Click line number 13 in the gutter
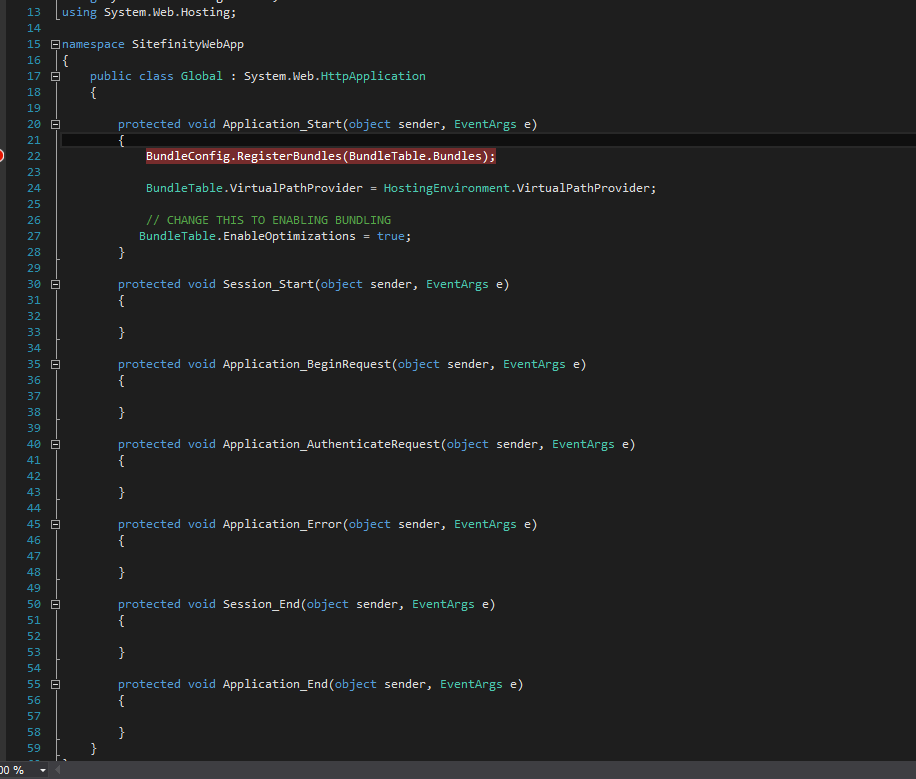The height and width of the screenshot is (779, 916). [33, 11]
